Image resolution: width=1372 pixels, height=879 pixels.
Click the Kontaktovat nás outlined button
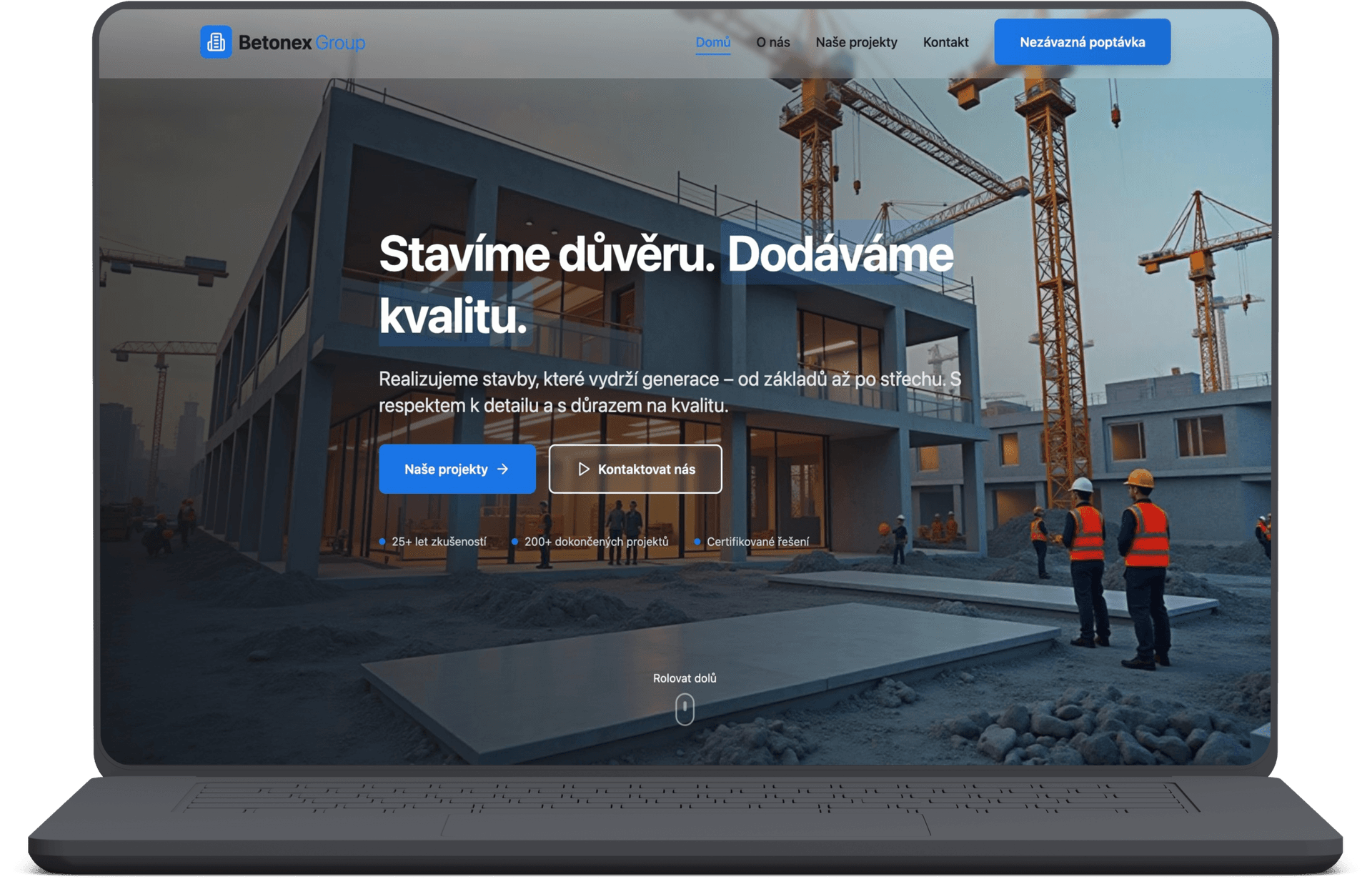coord(635,469)
